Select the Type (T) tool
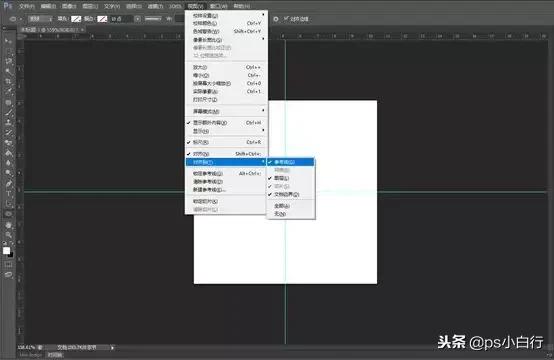554x360 pixels. tap(8, 194)
